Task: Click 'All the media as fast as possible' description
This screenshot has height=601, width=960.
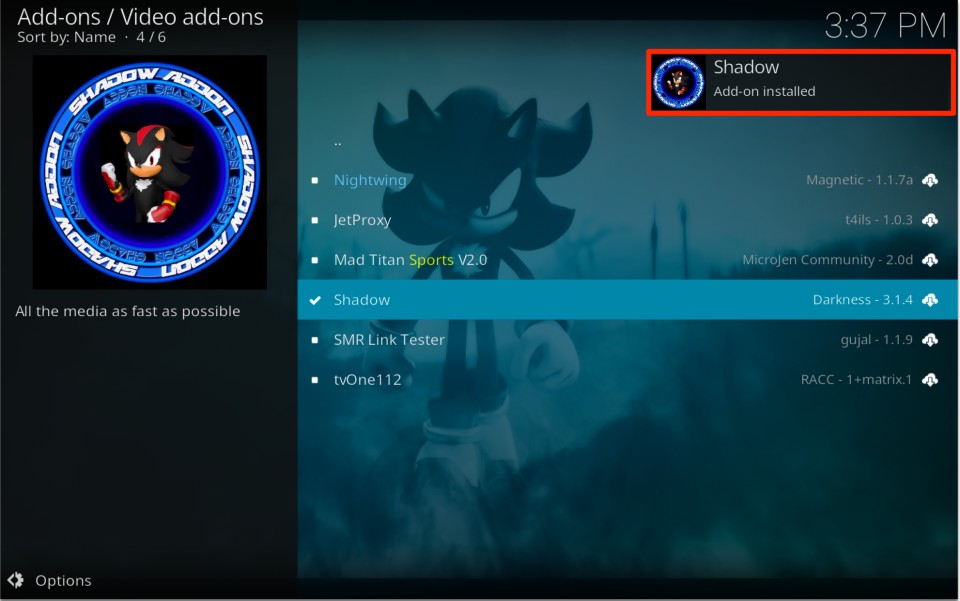Action: (x=127, y=312)
